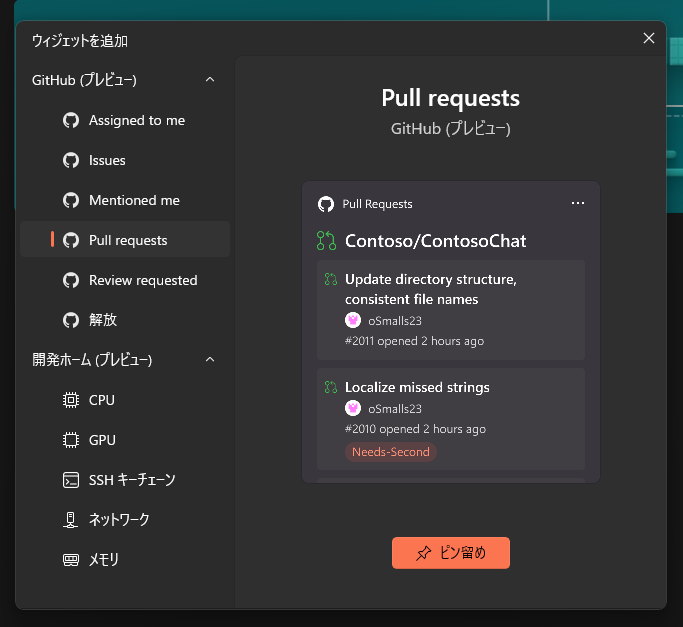Open the メモリ widget label
This screenshot has height=627, width=683.
(104, 559)
